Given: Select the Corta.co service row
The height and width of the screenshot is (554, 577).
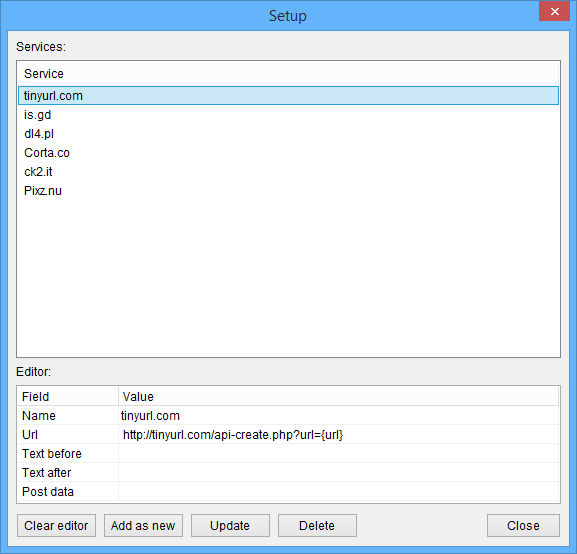Looking at the screenshot, I should click(288, 153).
